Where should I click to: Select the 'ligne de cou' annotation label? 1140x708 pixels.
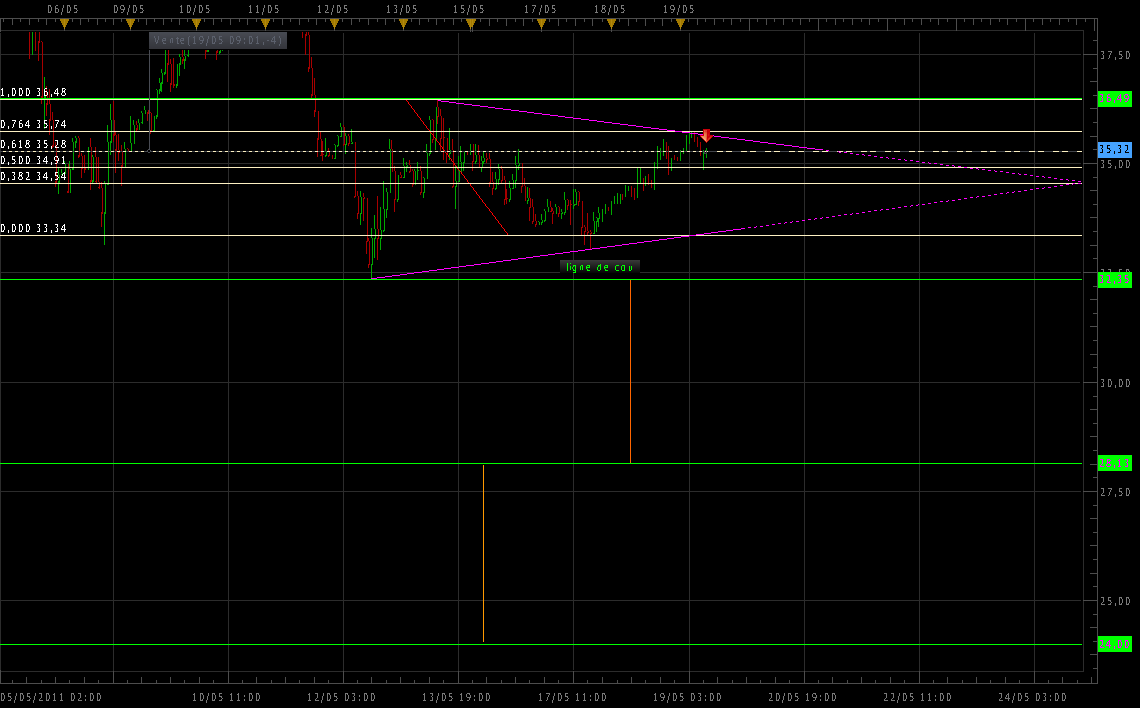599,267
